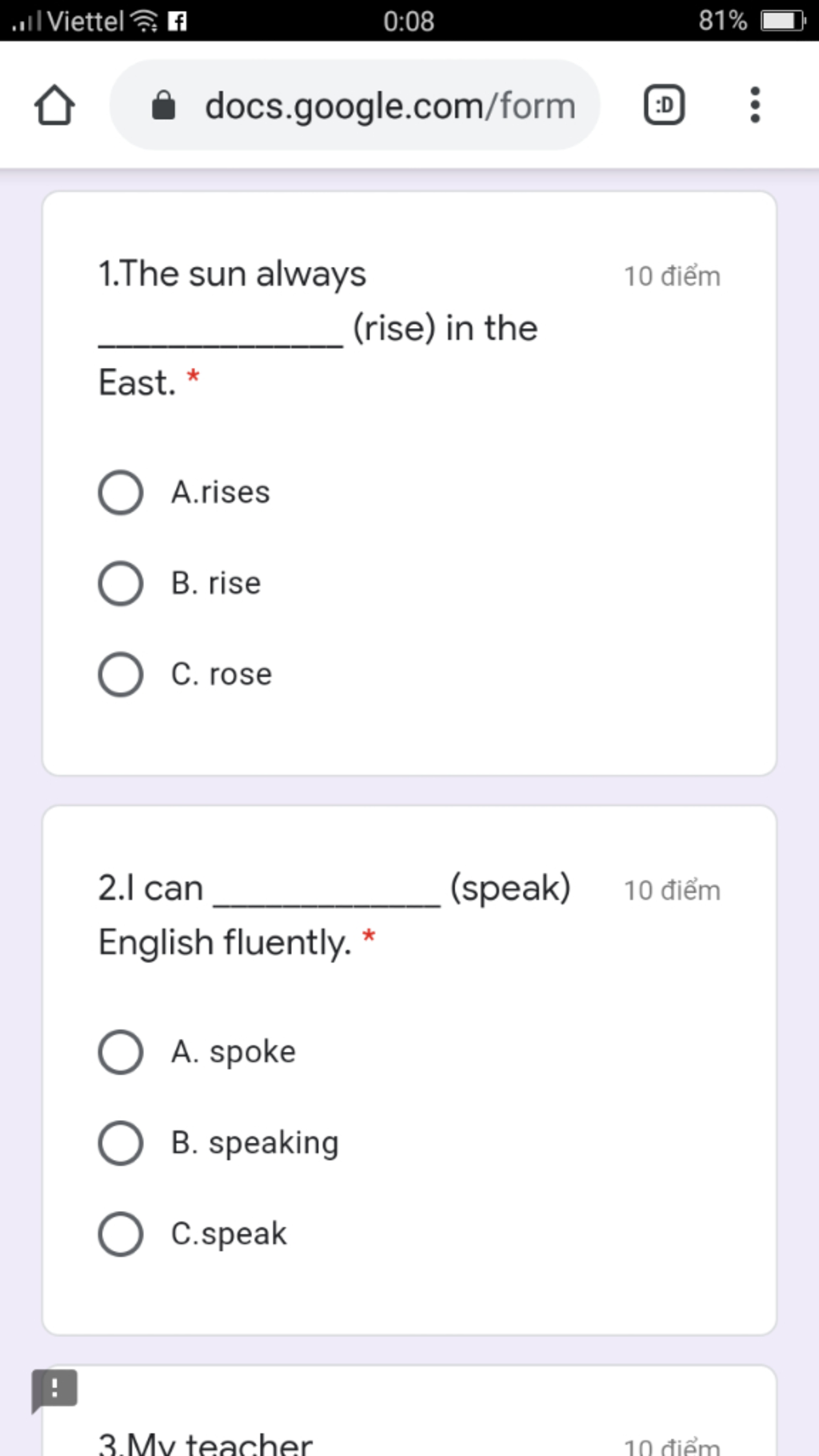The image size is (819, 1456).
Task: Tap the report problem feedback icon
Action: (54, 1390)
